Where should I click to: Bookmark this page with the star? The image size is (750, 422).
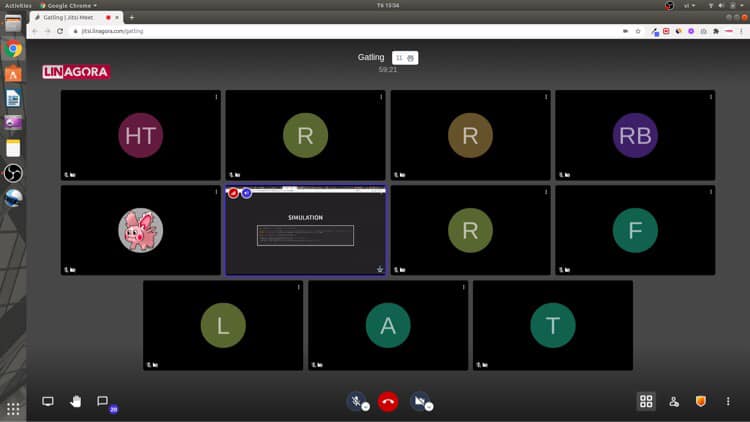pyautogui.click(x=638, y=31)
